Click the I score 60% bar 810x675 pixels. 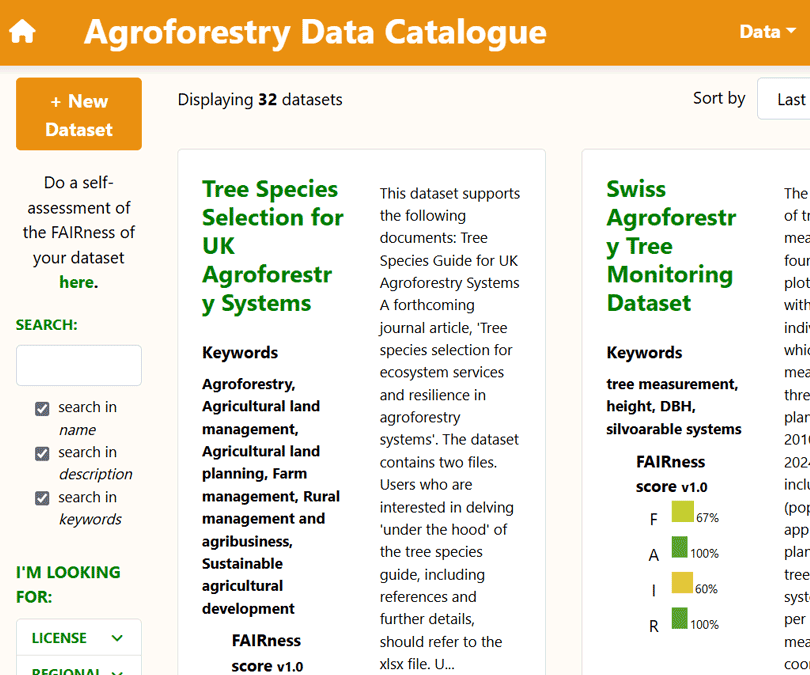[x=682, y=584]
